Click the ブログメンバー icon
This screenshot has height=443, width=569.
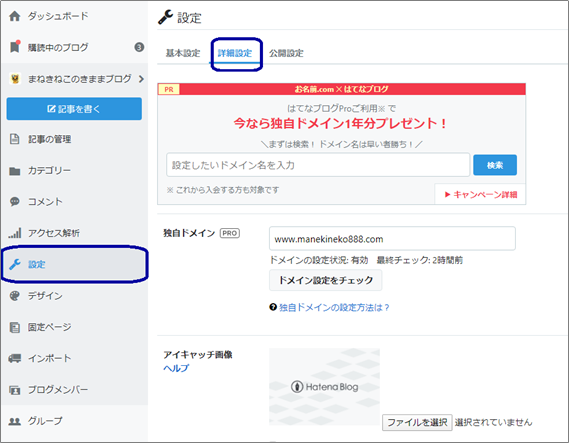pyautogui.click(x=15, y=390)
